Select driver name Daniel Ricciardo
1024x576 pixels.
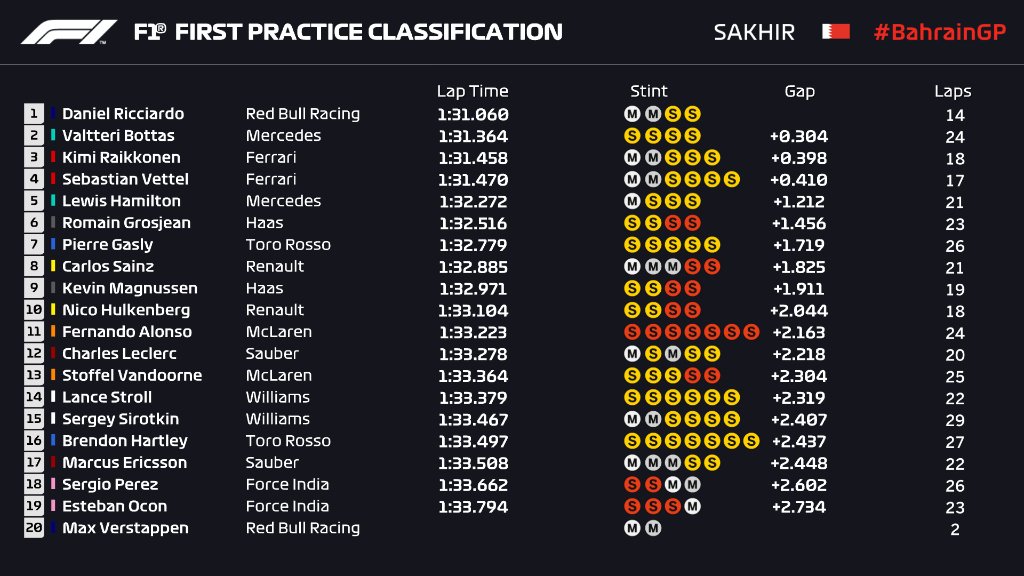coord(123,114)
